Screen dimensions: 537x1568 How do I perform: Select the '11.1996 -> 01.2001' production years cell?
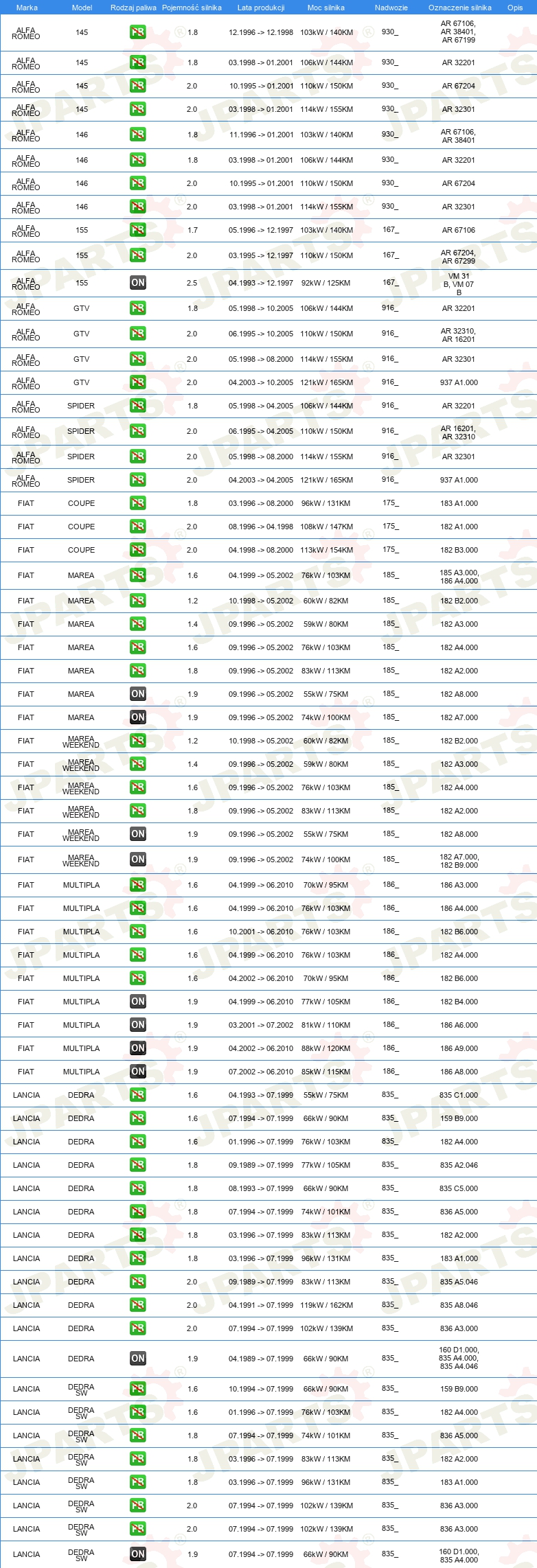(x=261, y=135)
